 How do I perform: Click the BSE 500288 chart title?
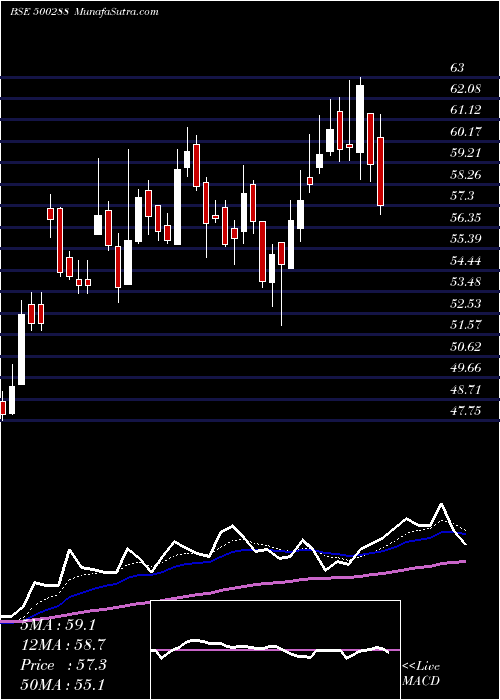tap(84, 11)
